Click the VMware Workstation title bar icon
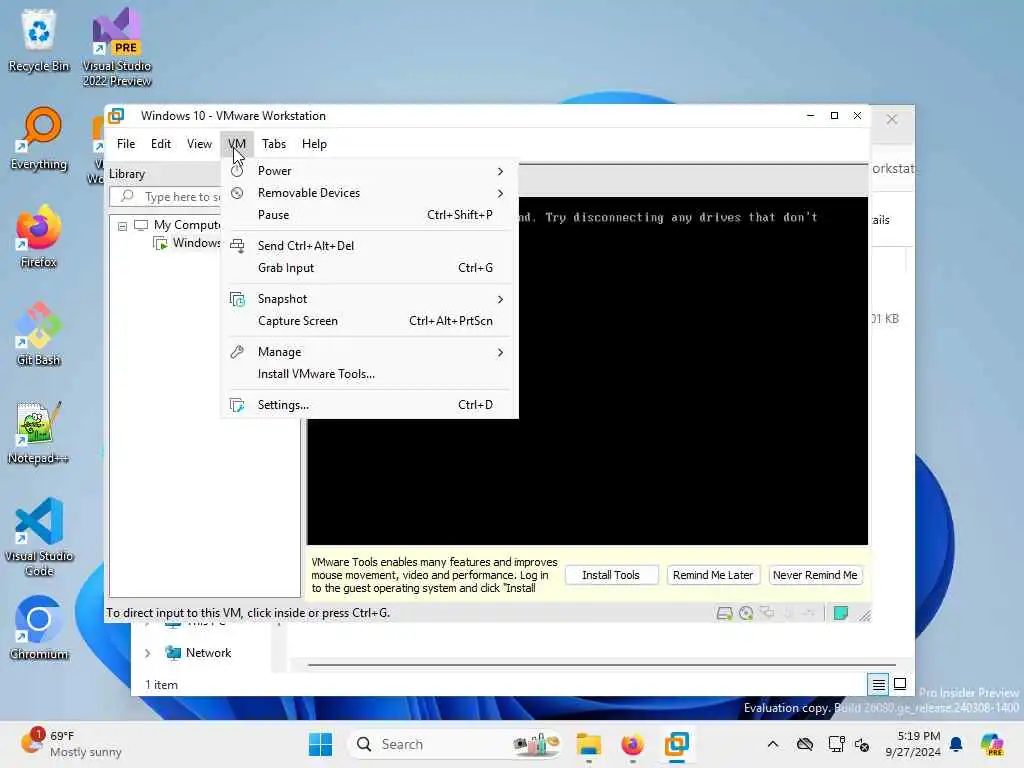Image resolution: width=1024 pixels, height=768 pixels. [116, 116]
